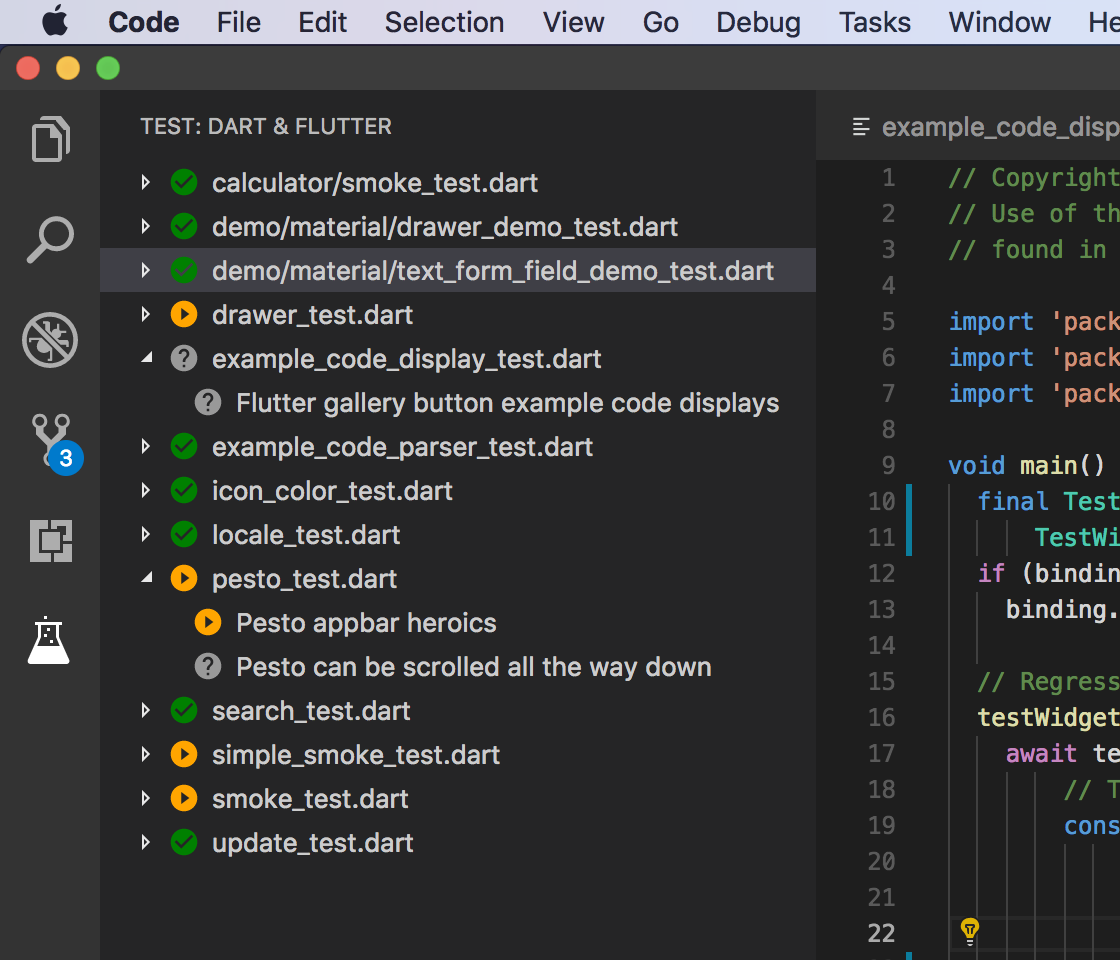Open the Search magnifier in activity bar
The height and width of the screenshot is (960, 1120).
(x=50, y=240)
